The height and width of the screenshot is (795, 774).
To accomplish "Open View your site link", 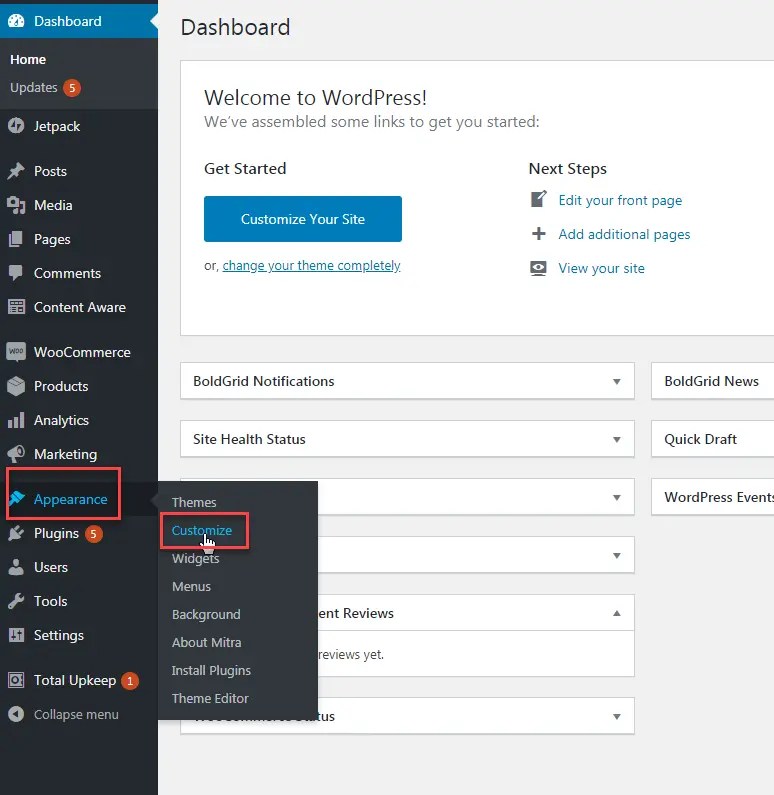I will pyautogui.click(x=601, y=268).
